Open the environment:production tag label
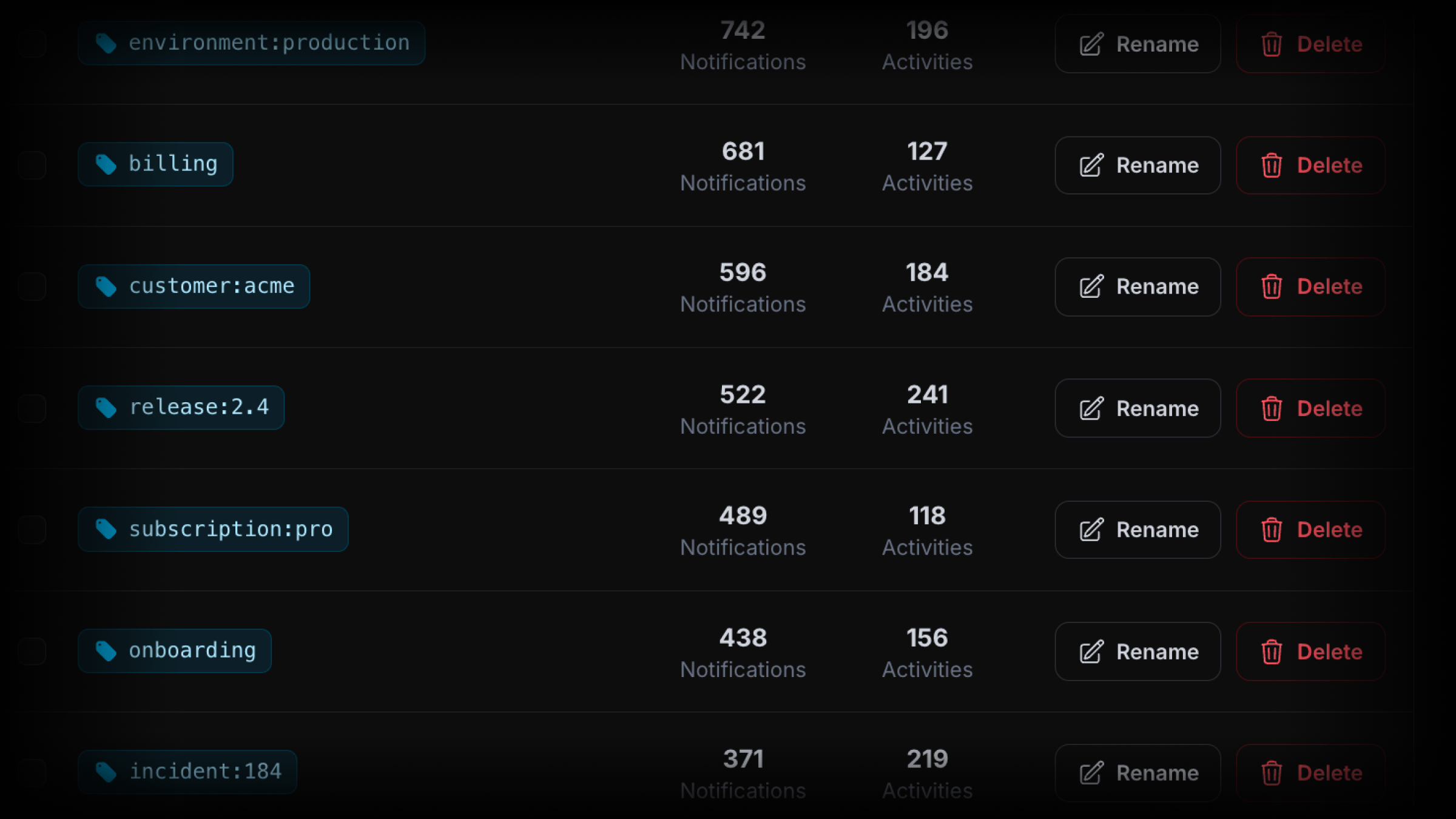 (251, 43)
